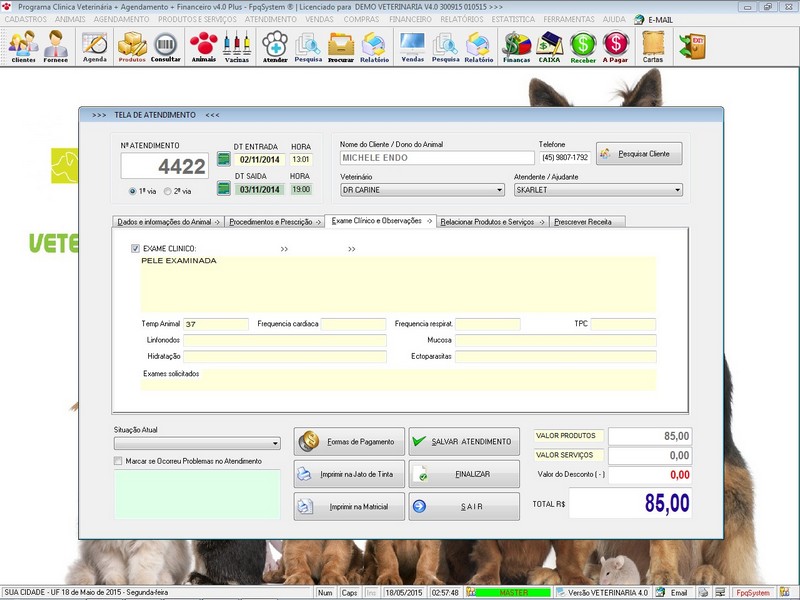Switch to Dados e informações do Animal tab
The image size is (800, 600).
(168, 222)
